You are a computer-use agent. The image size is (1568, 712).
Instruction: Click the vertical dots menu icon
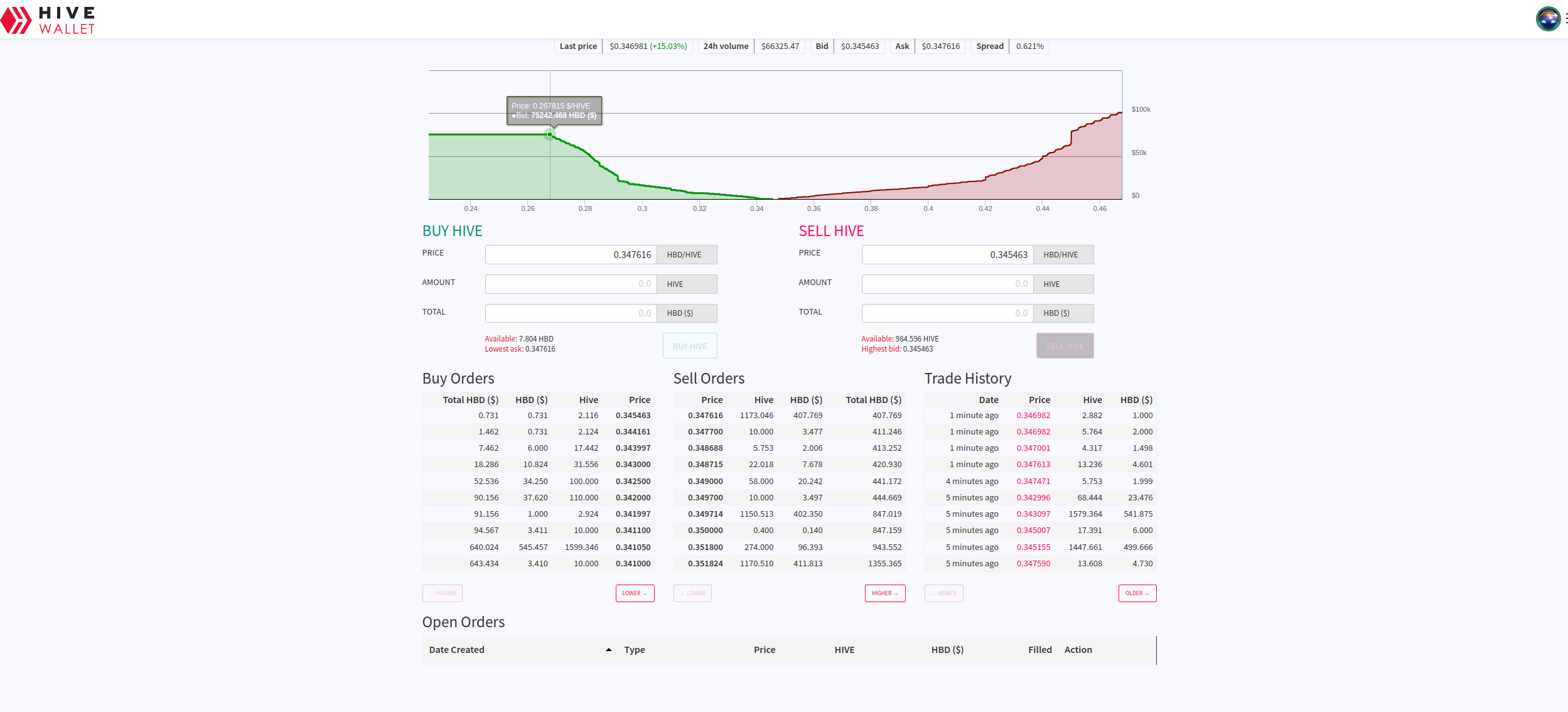point(1565,19)
